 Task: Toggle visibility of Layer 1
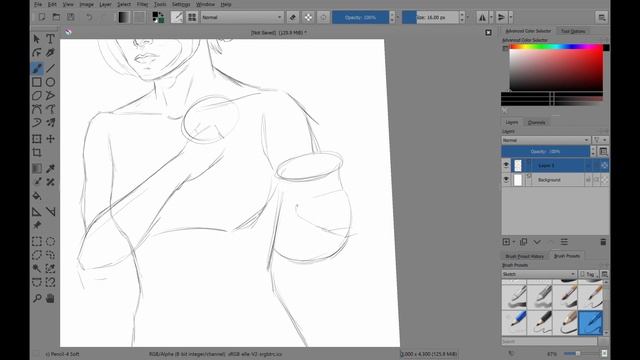[x=506, y=165]
